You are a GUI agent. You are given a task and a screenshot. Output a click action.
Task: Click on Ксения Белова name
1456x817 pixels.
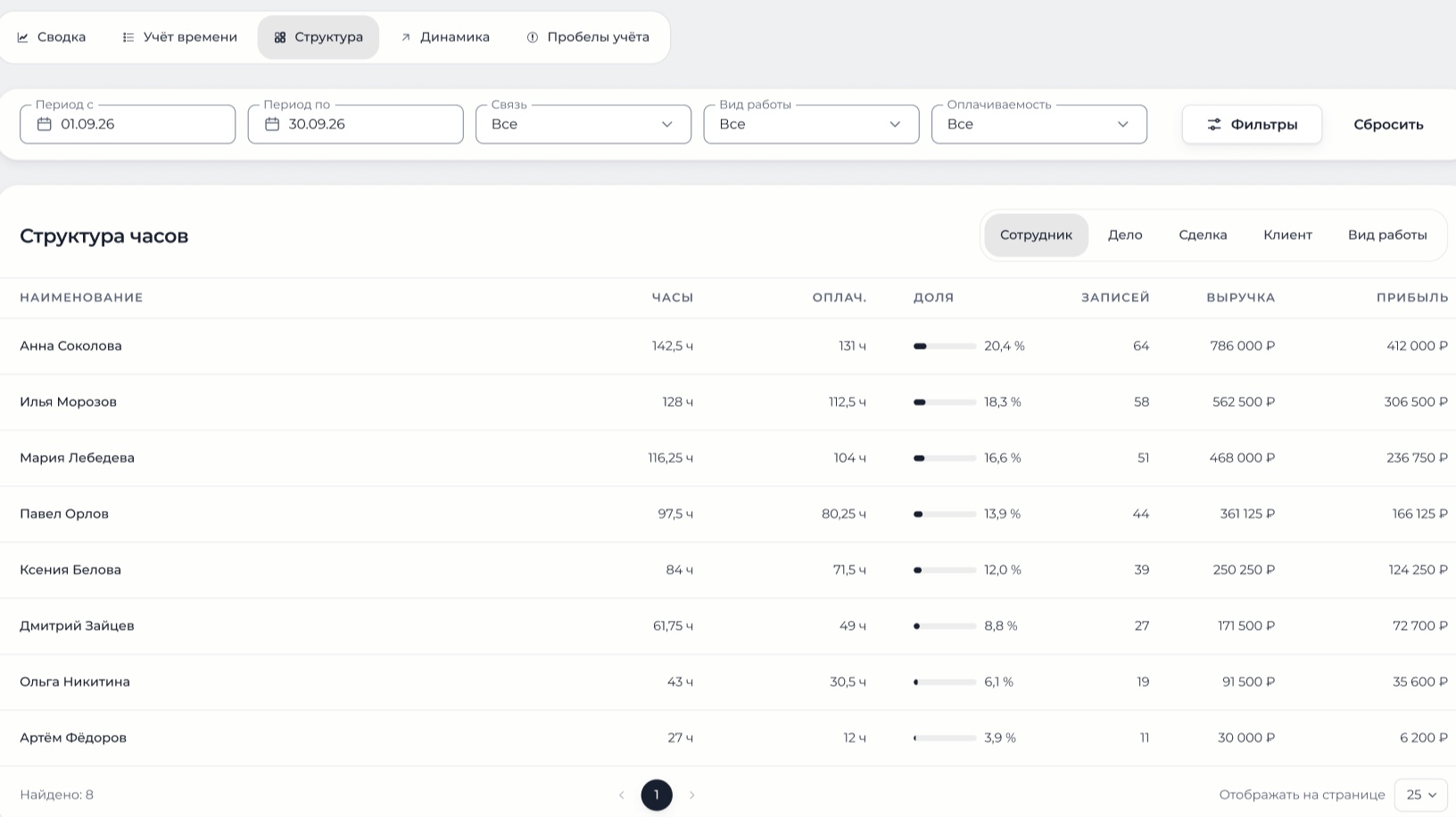[70, 570]
